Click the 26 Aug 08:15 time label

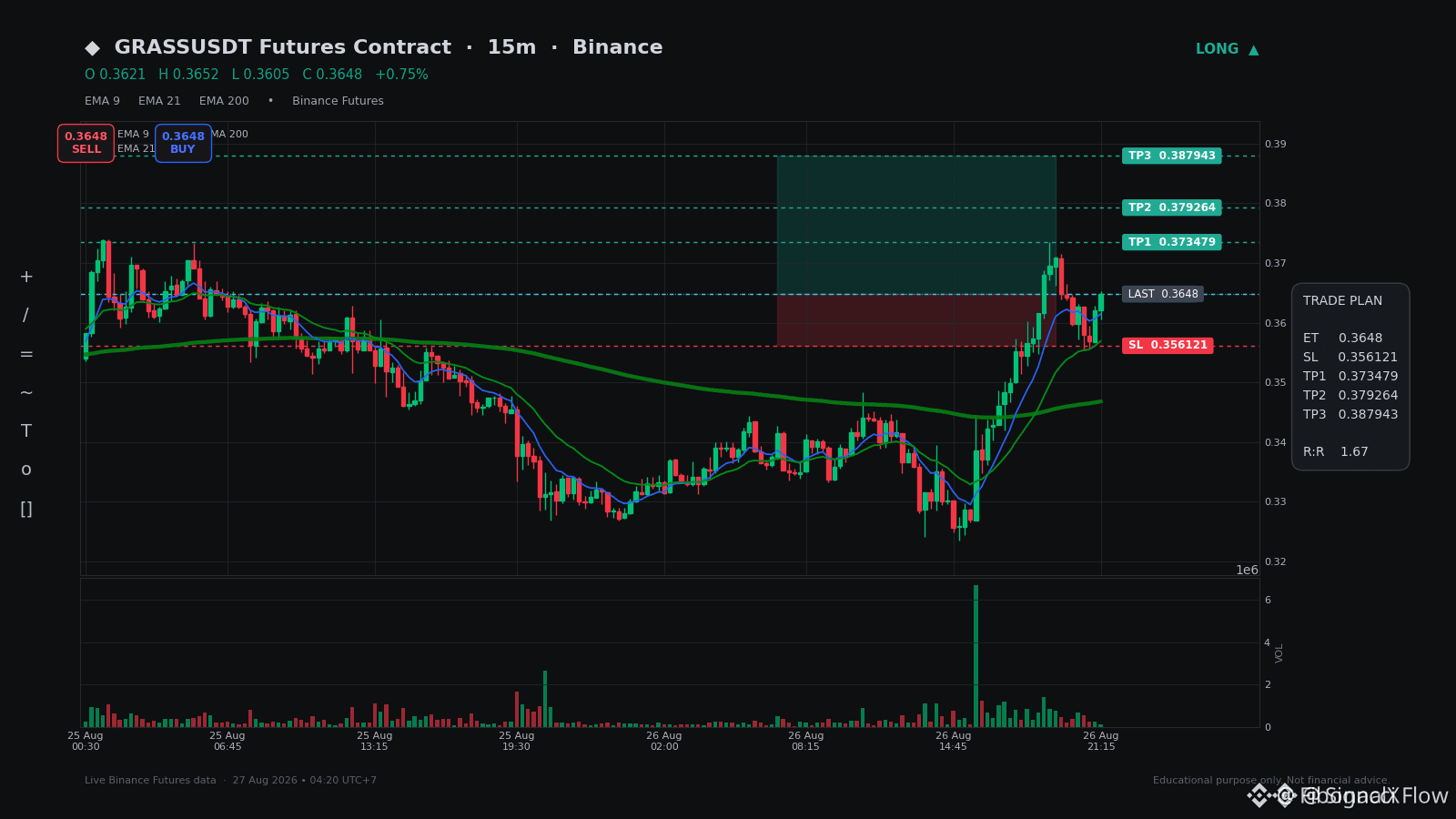(806, 741)
